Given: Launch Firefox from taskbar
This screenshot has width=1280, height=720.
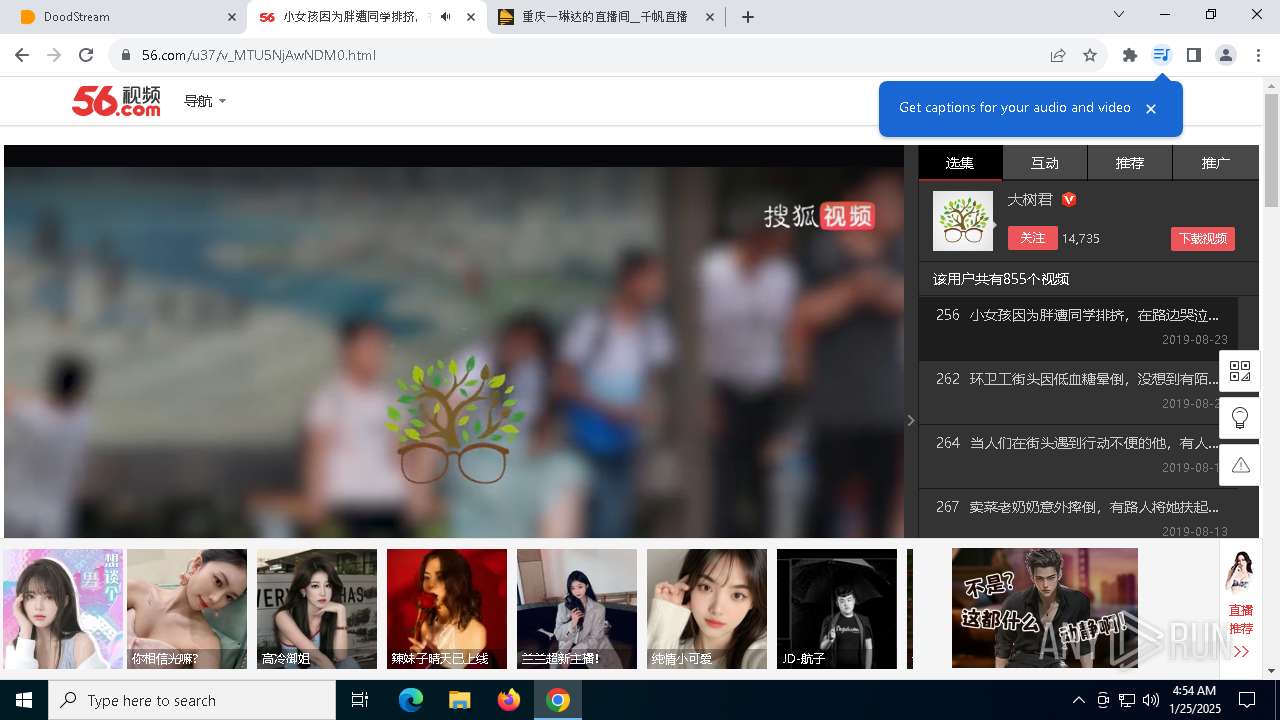Looking at the screenshot, I should pos(508,700).
